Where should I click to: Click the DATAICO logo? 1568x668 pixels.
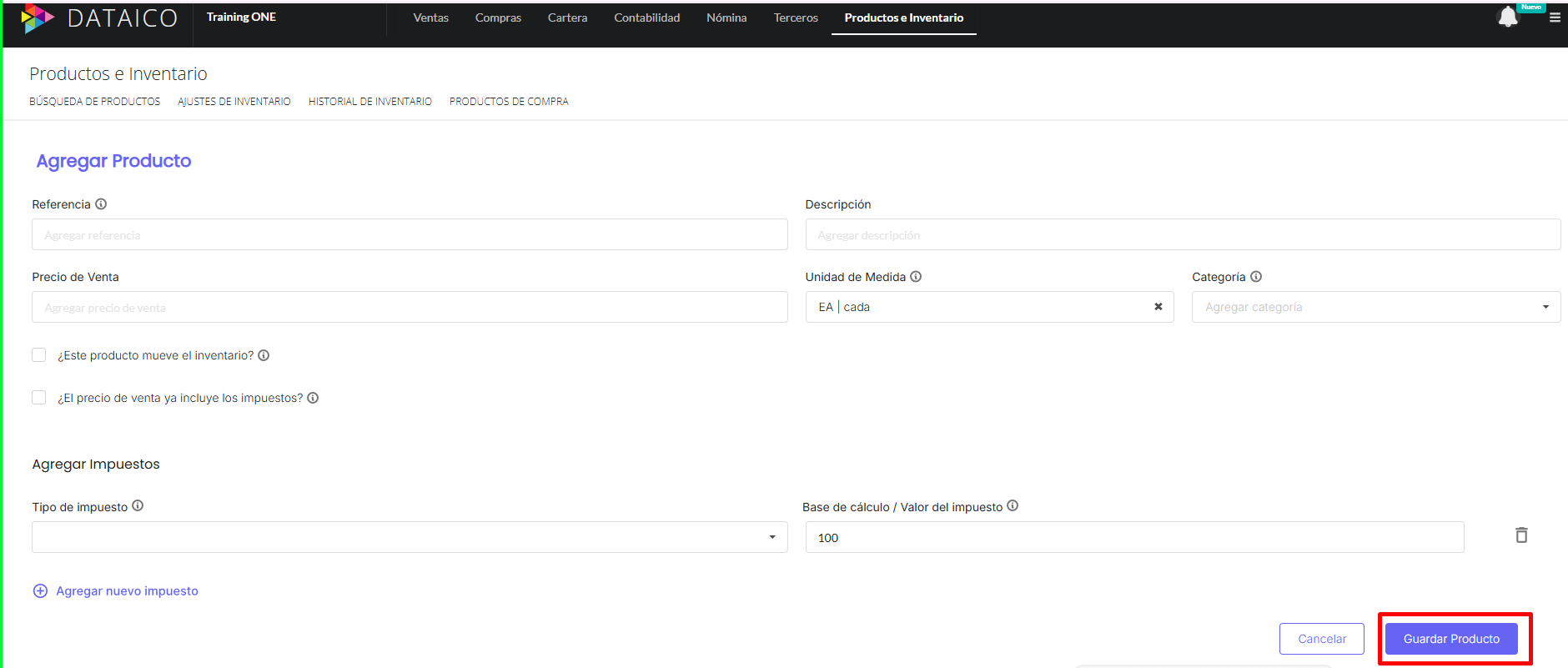tap(100, 18)
